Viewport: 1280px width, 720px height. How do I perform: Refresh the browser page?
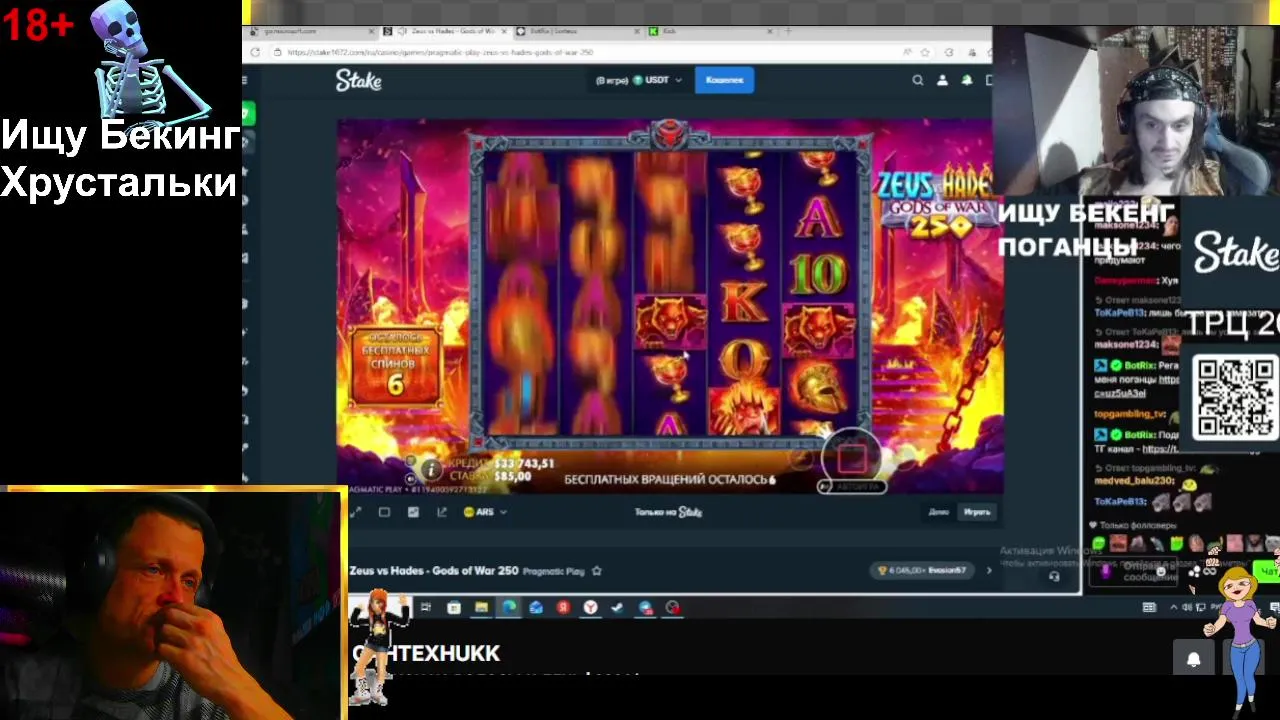pos(255,52)
